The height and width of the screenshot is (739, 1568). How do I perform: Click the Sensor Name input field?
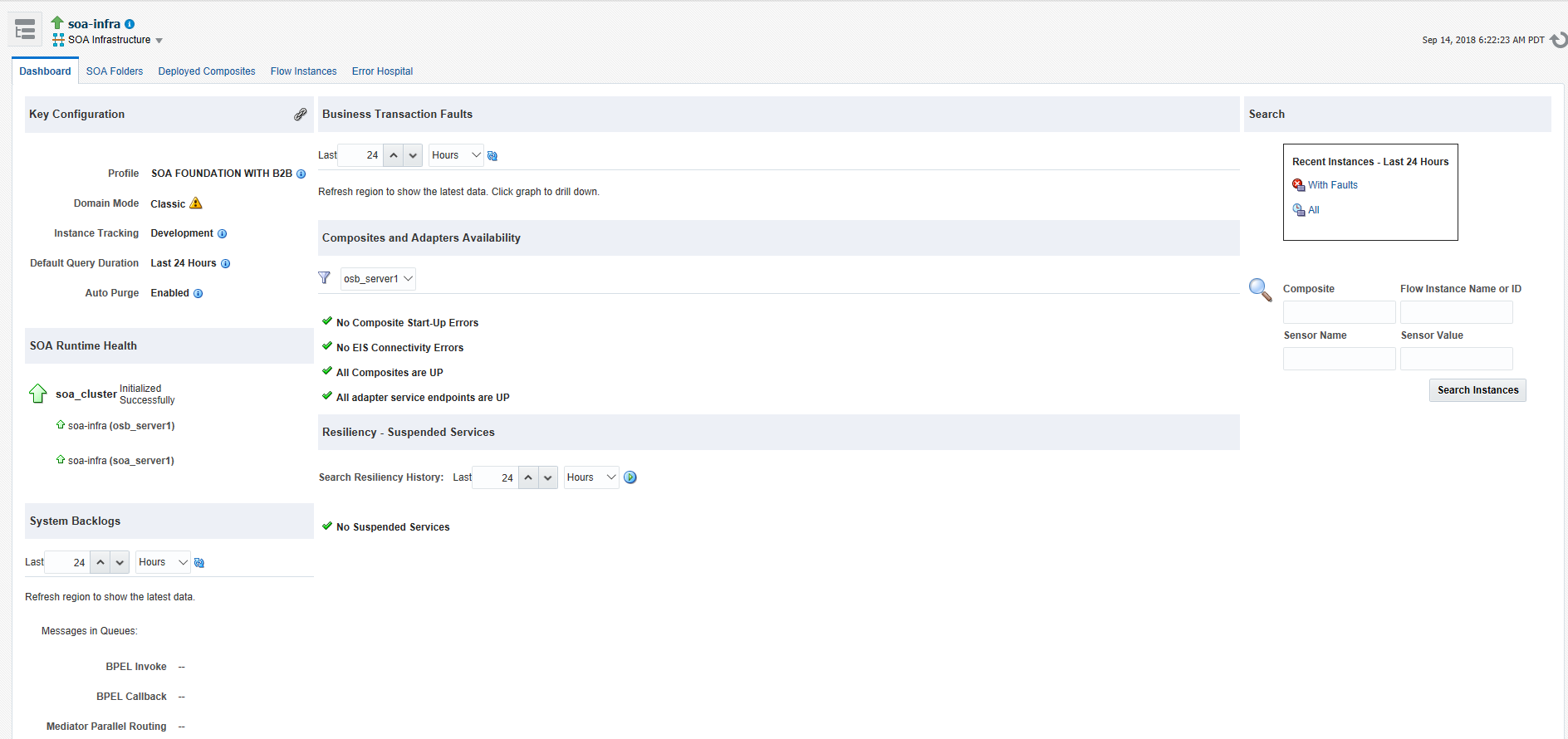pos(1339,359)
